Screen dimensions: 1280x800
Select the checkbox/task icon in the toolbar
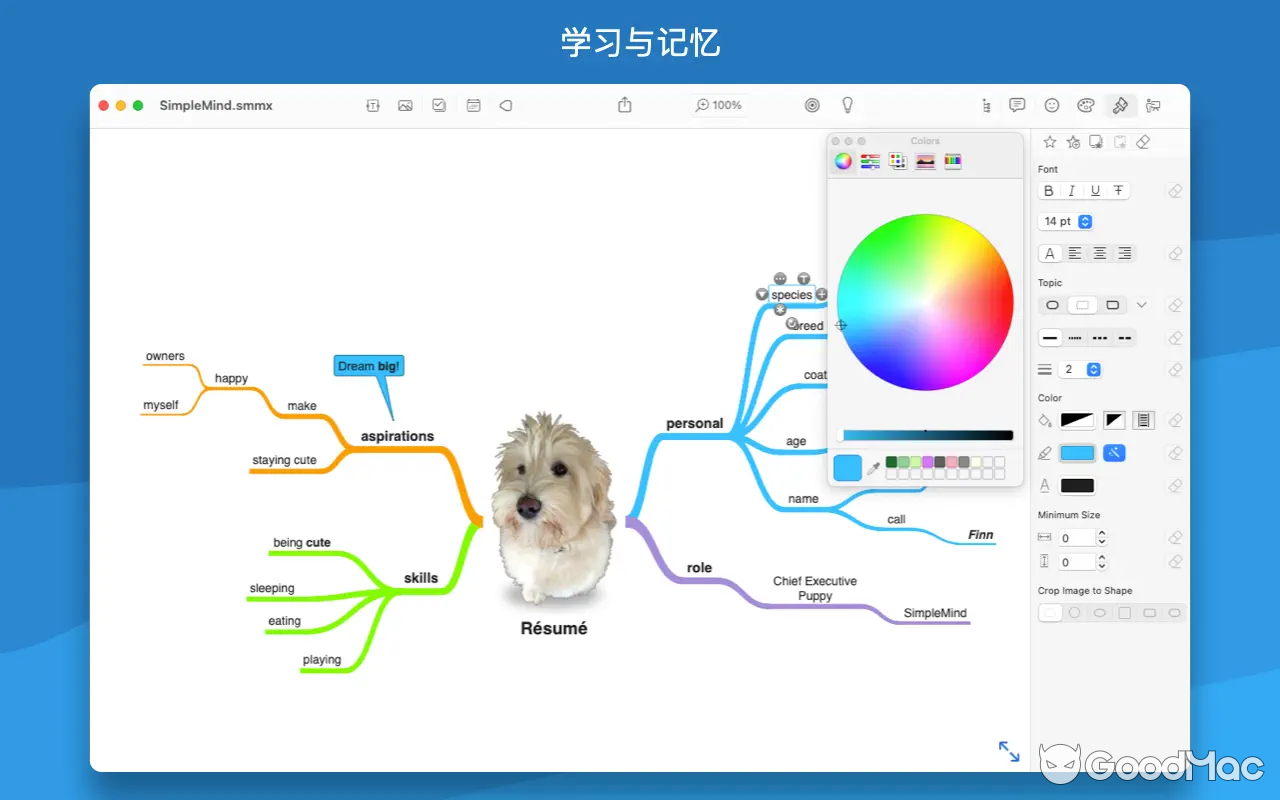[439, 105]
